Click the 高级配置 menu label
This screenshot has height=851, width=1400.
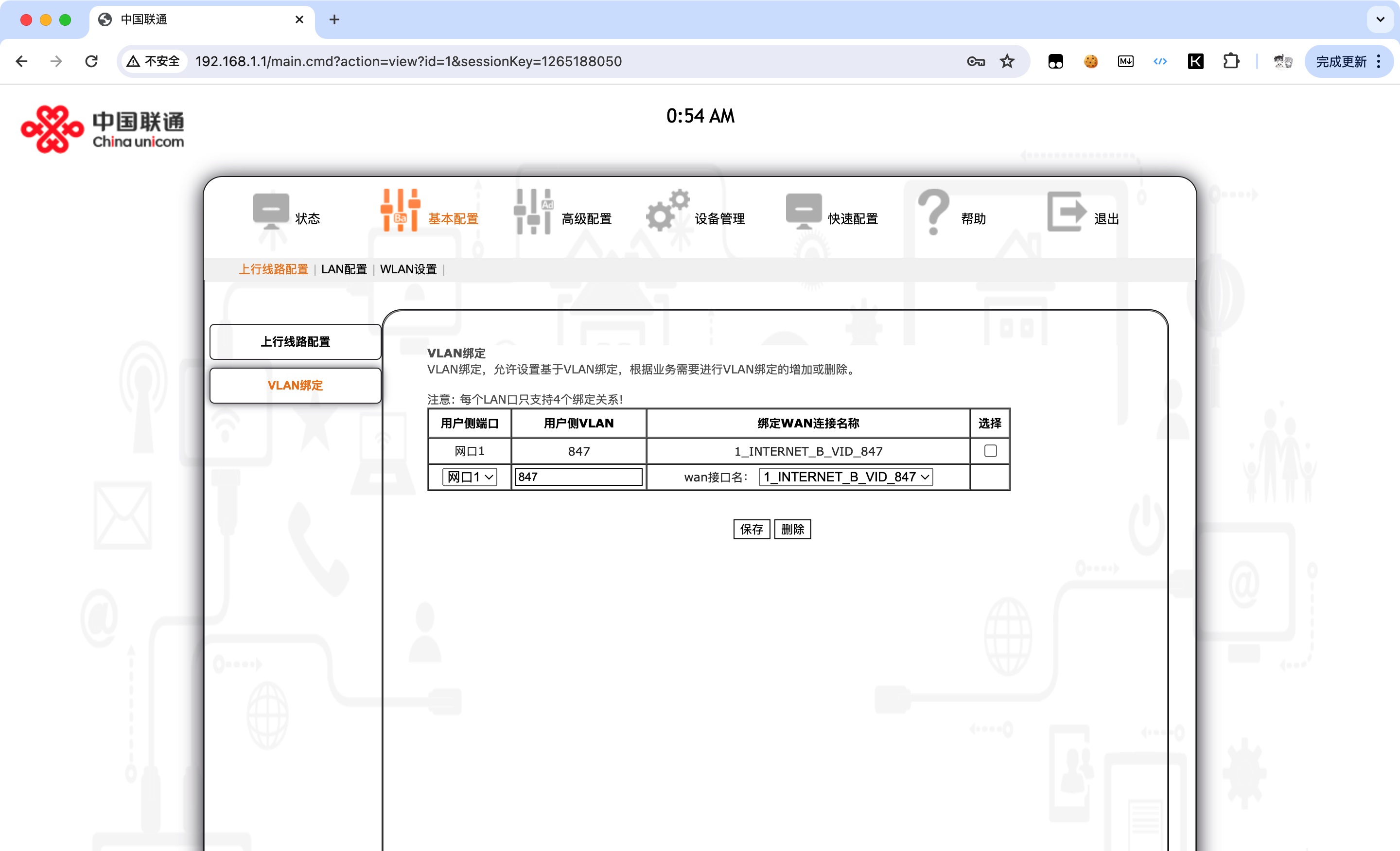point(586,219)
